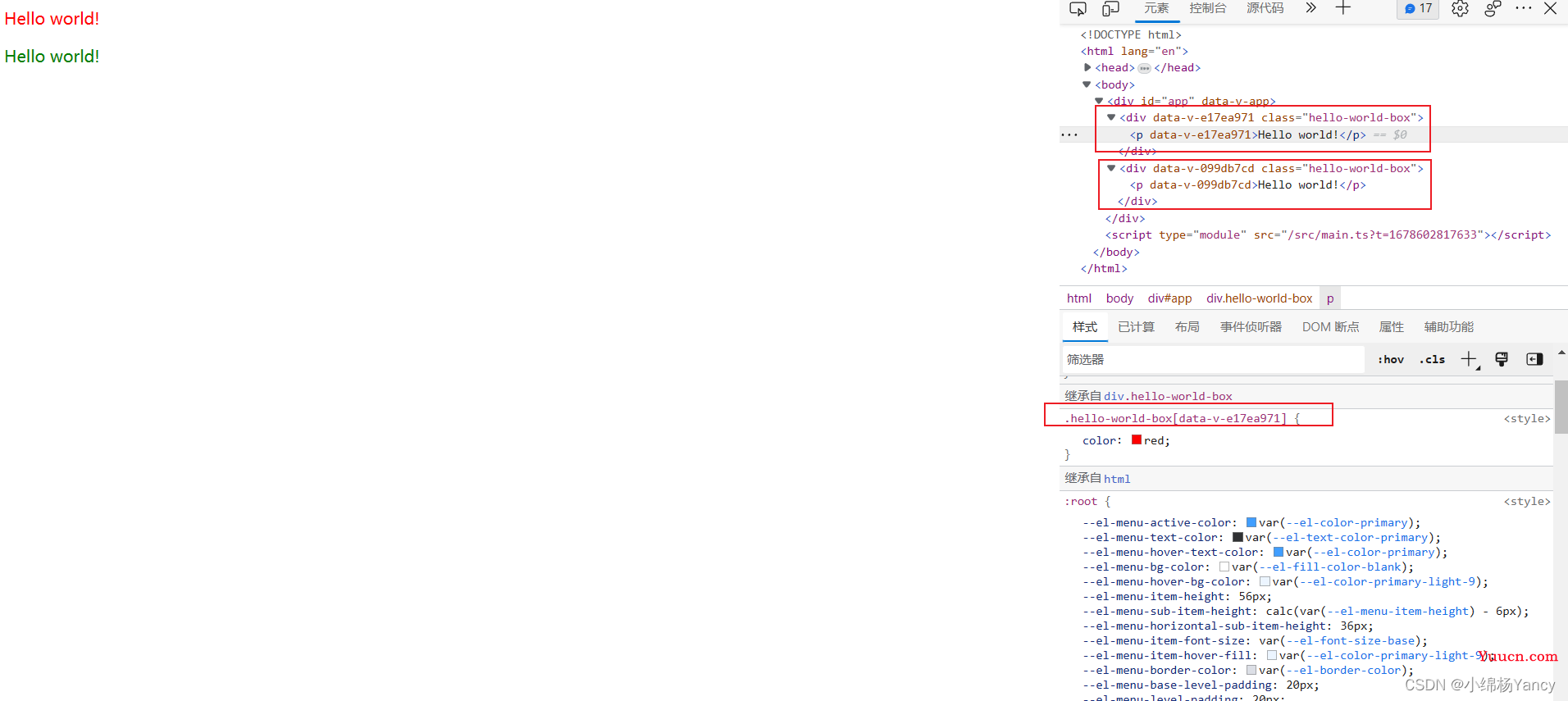
Task: Click the three-dot gutter on selected p row
Action: tap(1069, 134)
